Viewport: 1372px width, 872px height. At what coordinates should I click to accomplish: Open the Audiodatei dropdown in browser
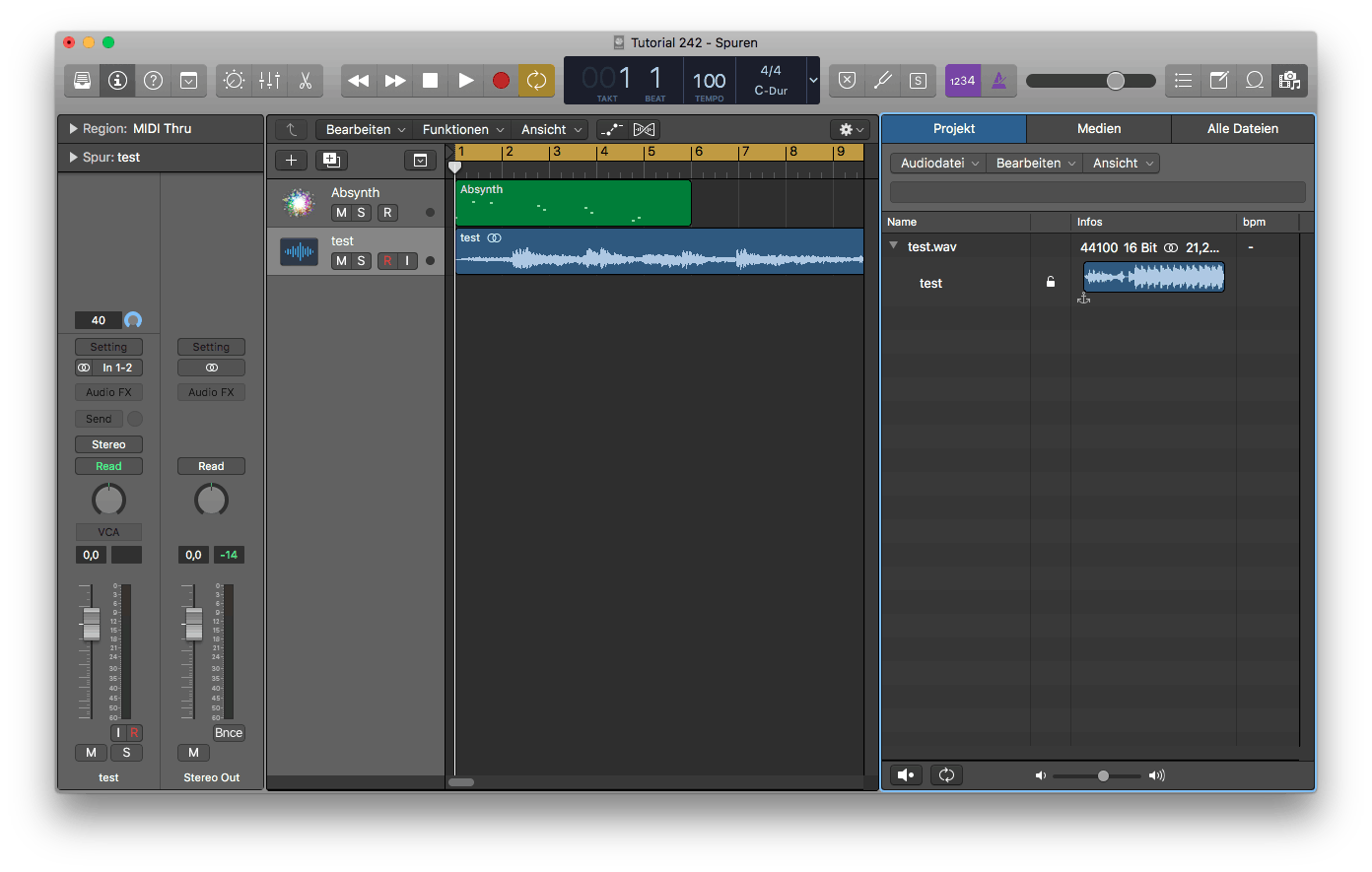(938, 164)
